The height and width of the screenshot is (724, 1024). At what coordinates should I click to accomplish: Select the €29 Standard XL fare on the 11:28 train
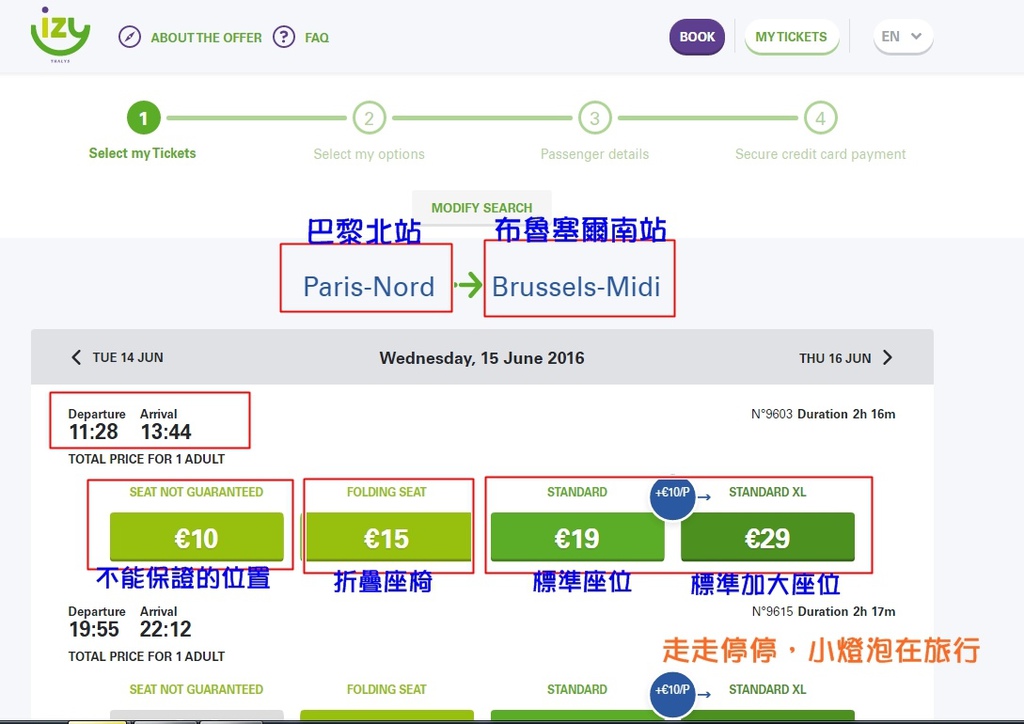click(767, 537)
